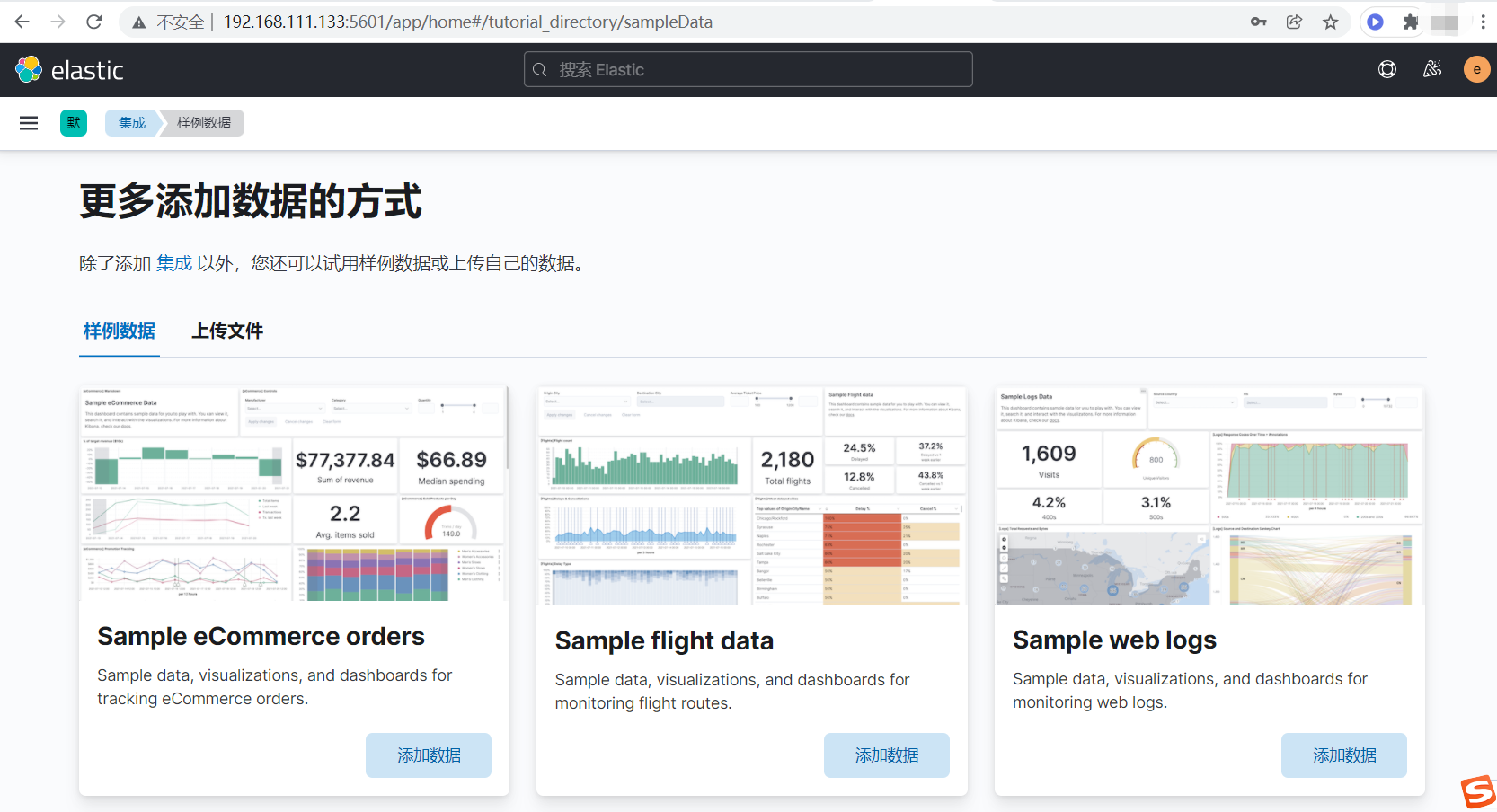Open the newsfeed celebration icon
Image resolution: width=1497 pixels, height=812 pixels.
1432,69
